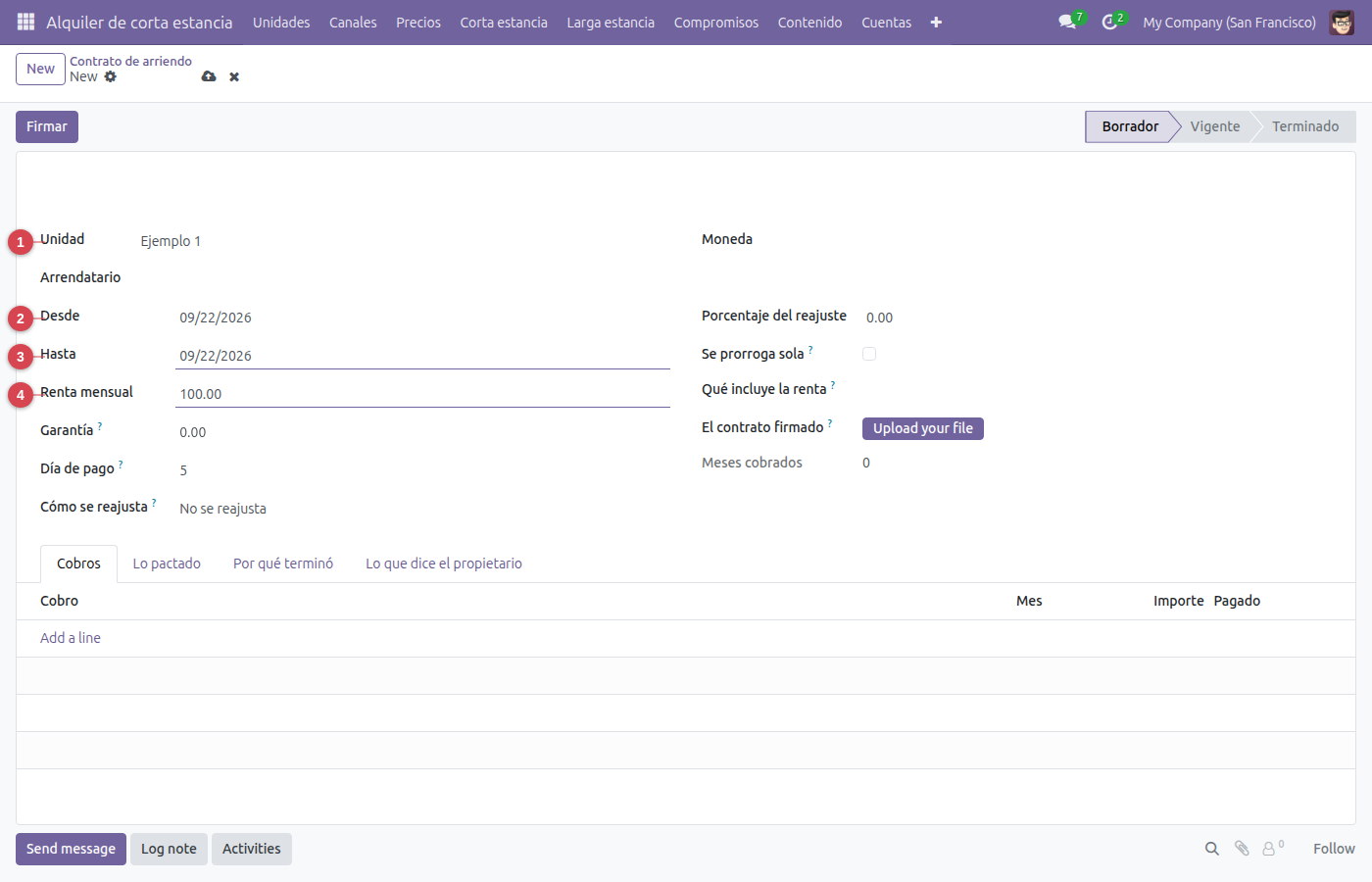Save manually with the cloud upload icon
The width and height of the screenshot is (1372, 882).
[x=209, y=76]
